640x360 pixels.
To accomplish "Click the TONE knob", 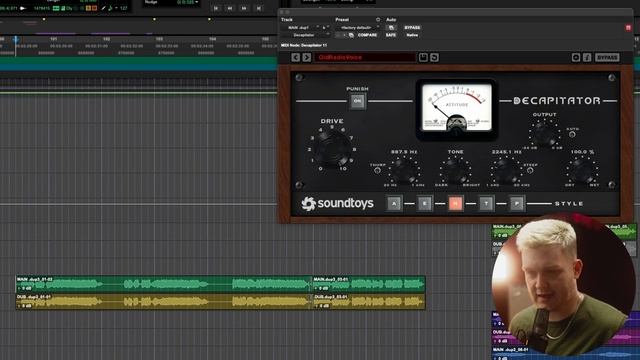I will tap(456, 170).
